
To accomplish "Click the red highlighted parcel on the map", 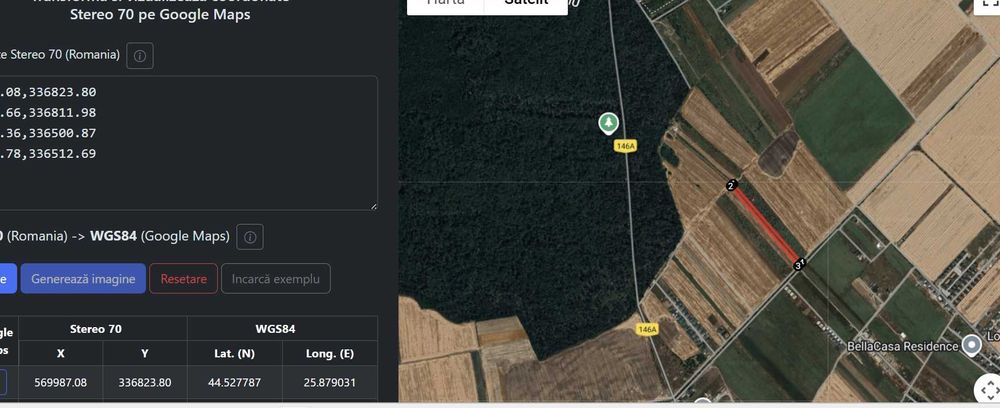I will click(766, 226).
